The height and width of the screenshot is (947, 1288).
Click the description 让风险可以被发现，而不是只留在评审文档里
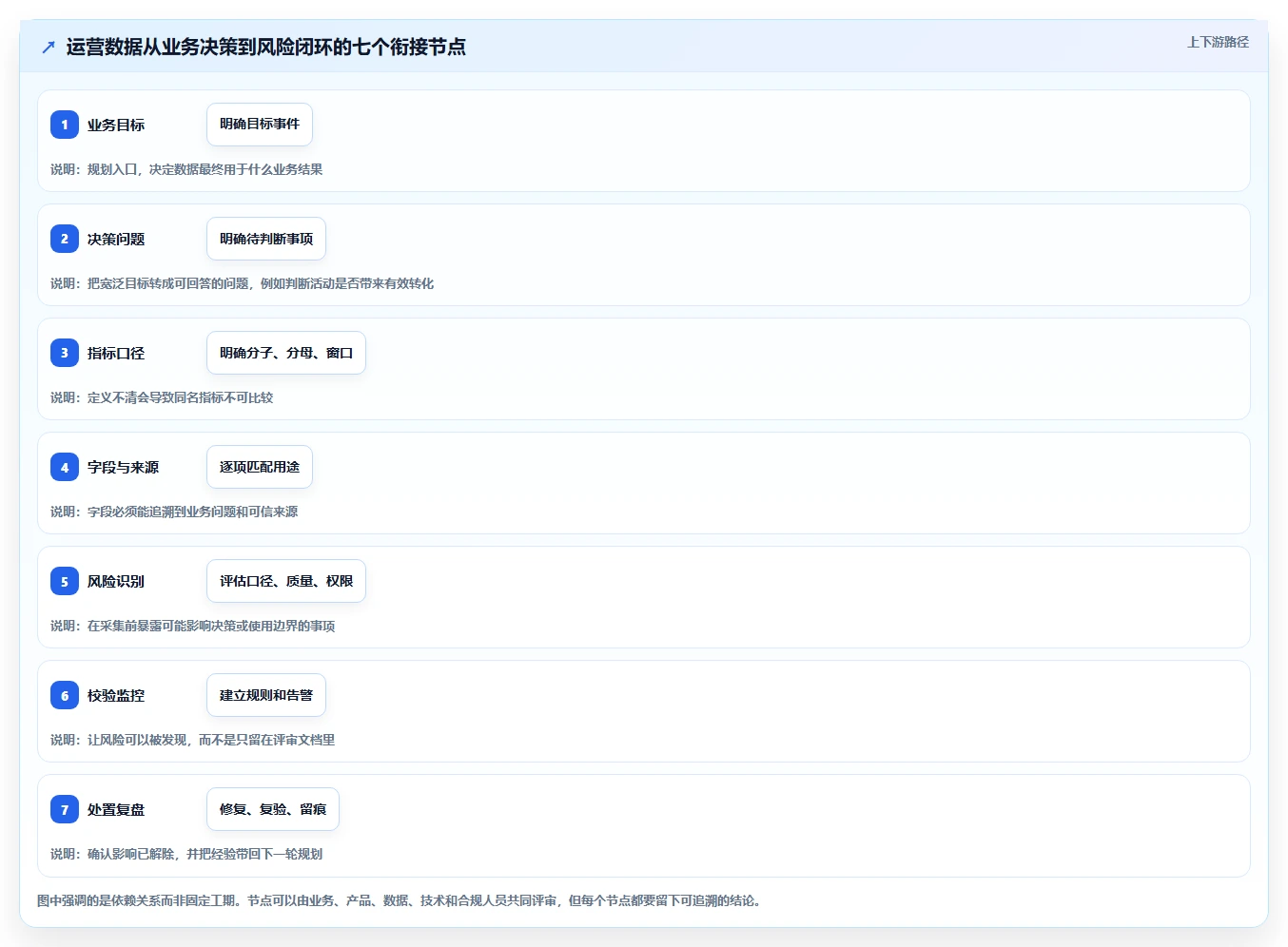pos(192,740)
